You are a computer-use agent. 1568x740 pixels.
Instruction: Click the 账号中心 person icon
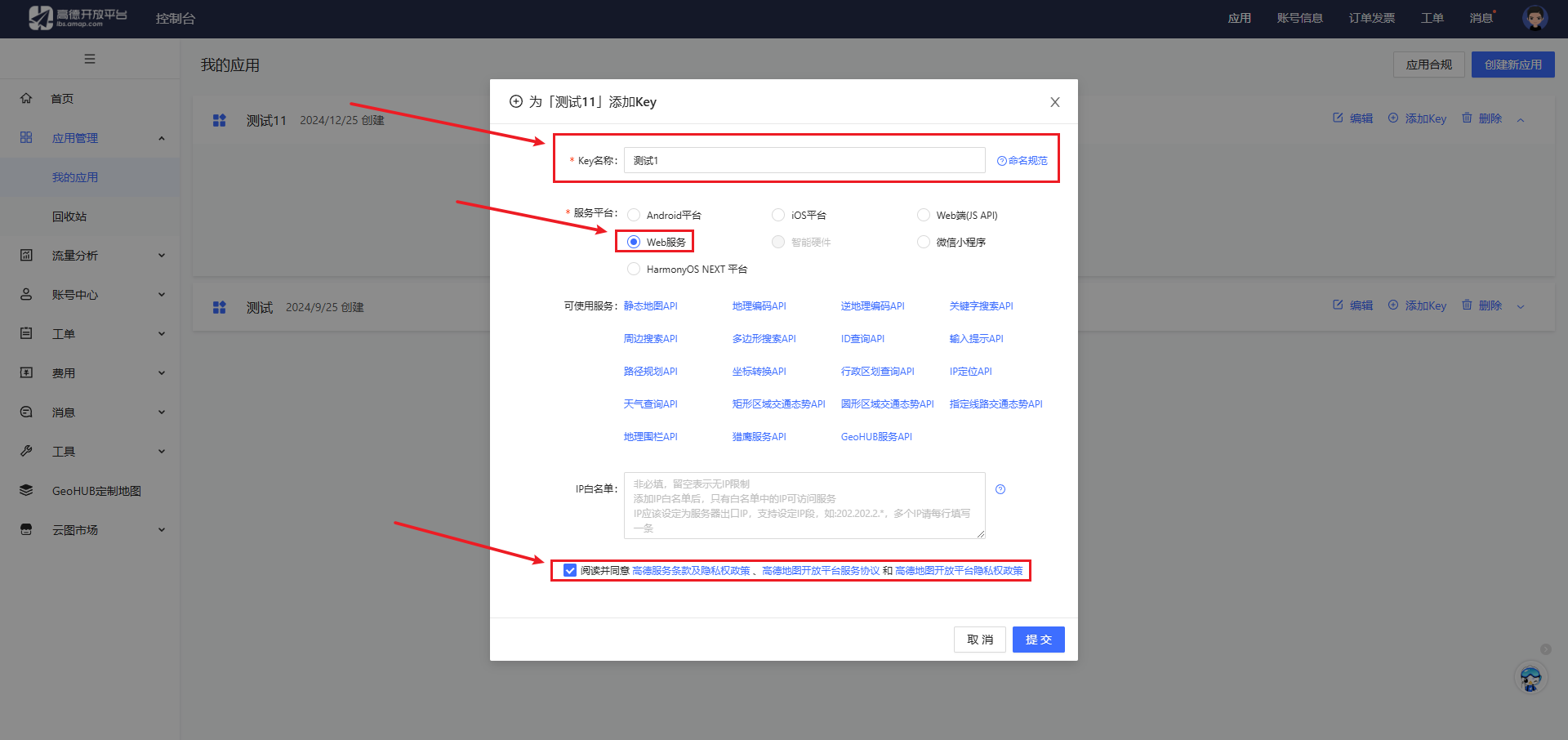click(x=26, y=294)
